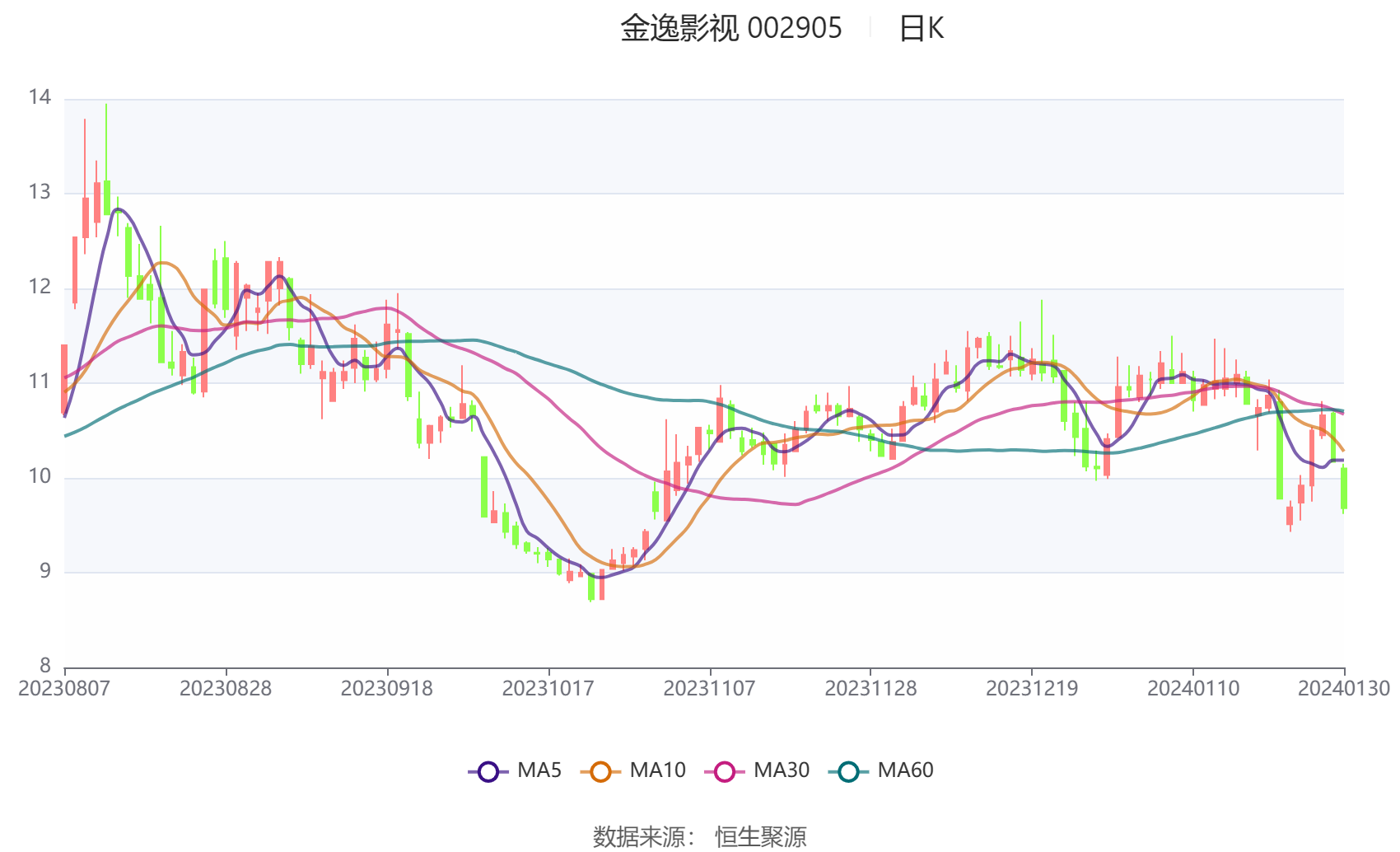Select the y-axis price label 13
The height and width of the screenshot is (852, 1400).
[40, 193]
